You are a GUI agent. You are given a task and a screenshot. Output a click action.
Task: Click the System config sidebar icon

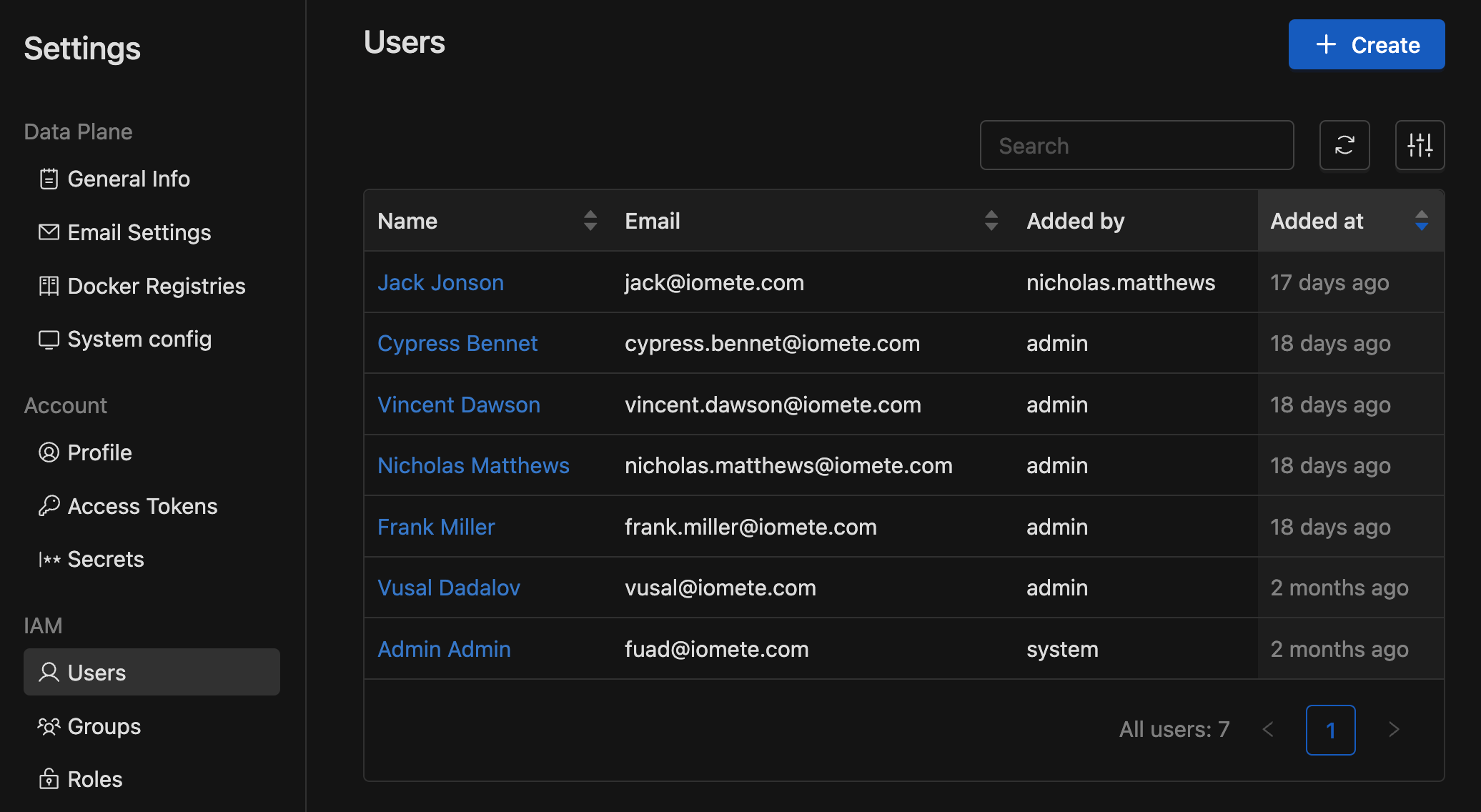coord(47,339)
